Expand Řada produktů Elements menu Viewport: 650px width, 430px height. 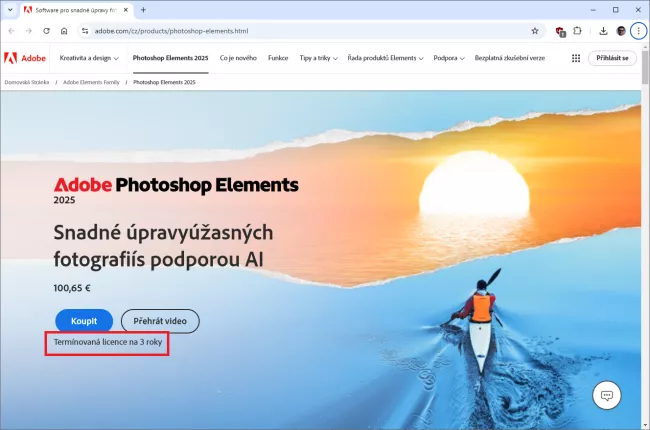click(385, 58)
